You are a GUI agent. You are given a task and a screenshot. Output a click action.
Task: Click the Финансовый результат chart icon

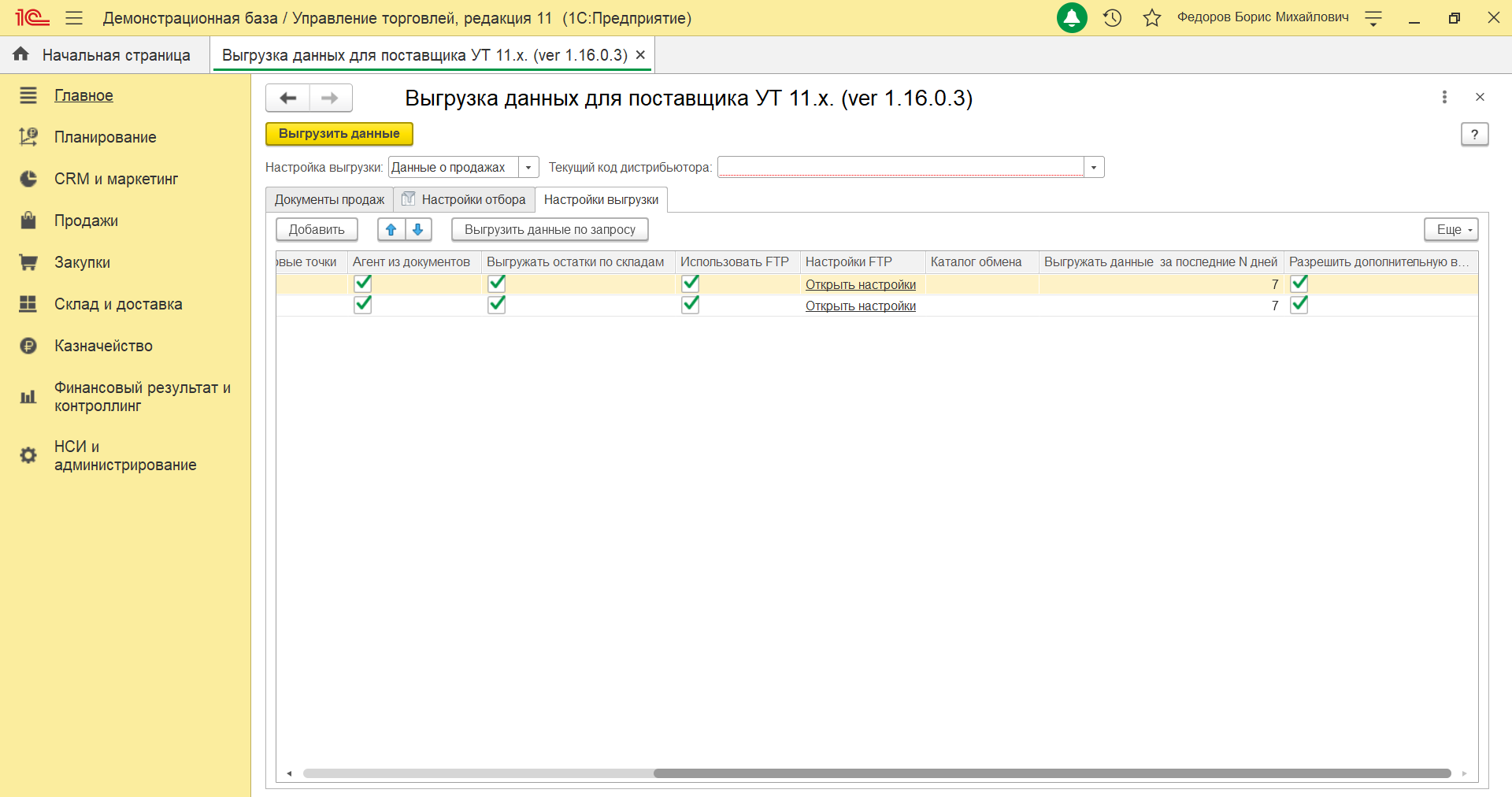click(x=28, y=397)
